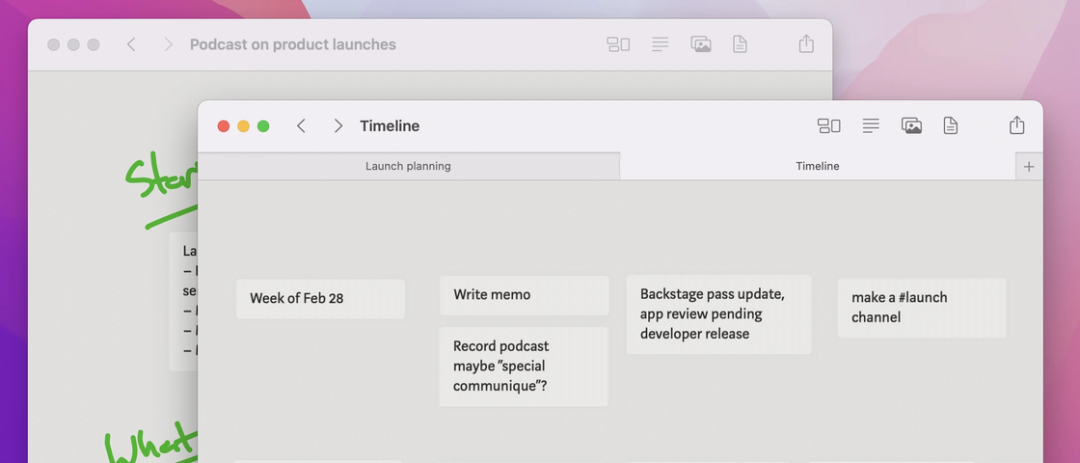Click the text lines icon in Timeline toolbar
Image resolution: width=1080 pixels, height=463 pixels.
tap(871, 126)
